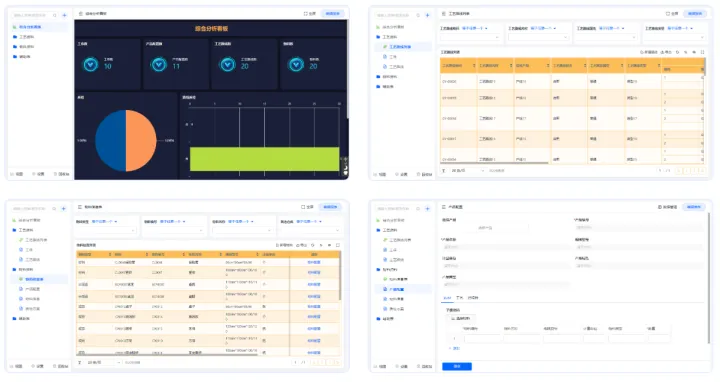
Task: Click the small add link under the form table
Action: (455, 348)
